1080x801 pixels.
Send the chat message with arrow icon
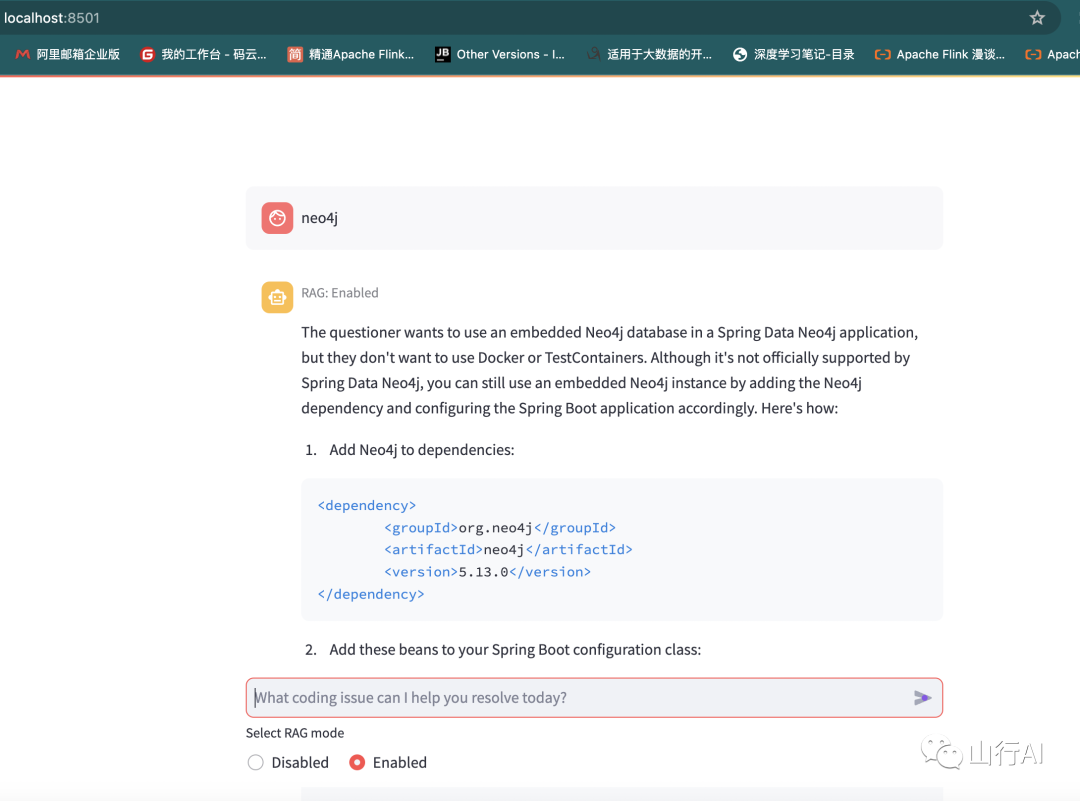coord(922,698)
